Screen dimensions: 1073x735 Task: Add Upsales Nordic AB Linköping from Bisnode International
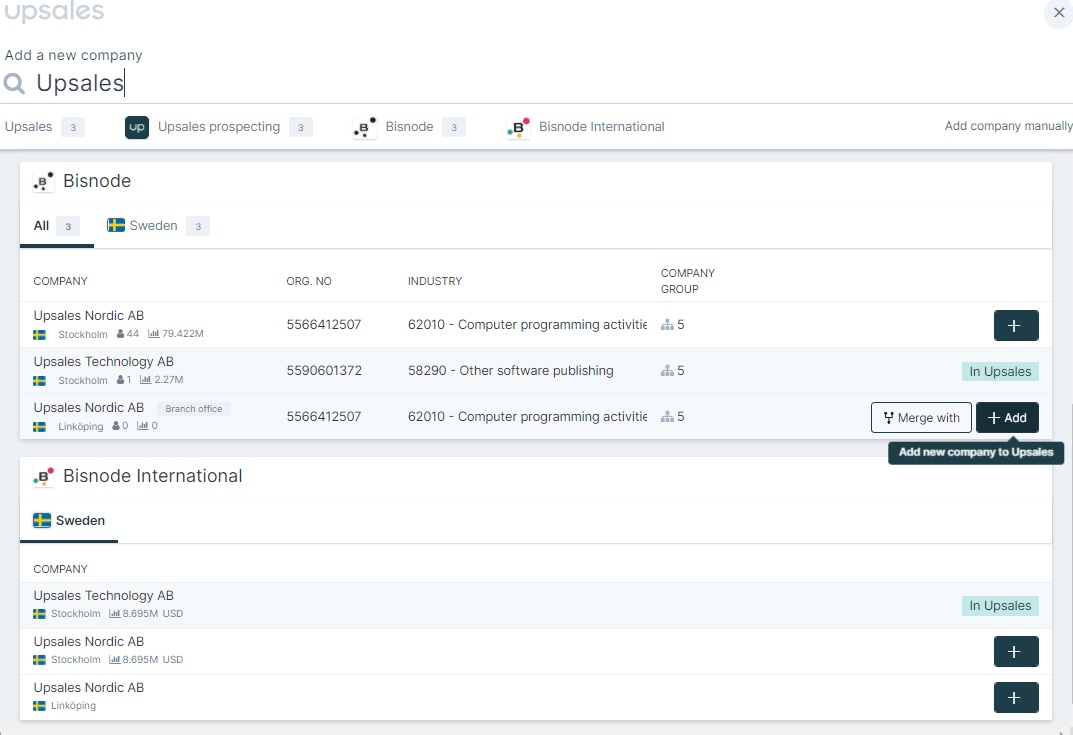coord(1016,697)
